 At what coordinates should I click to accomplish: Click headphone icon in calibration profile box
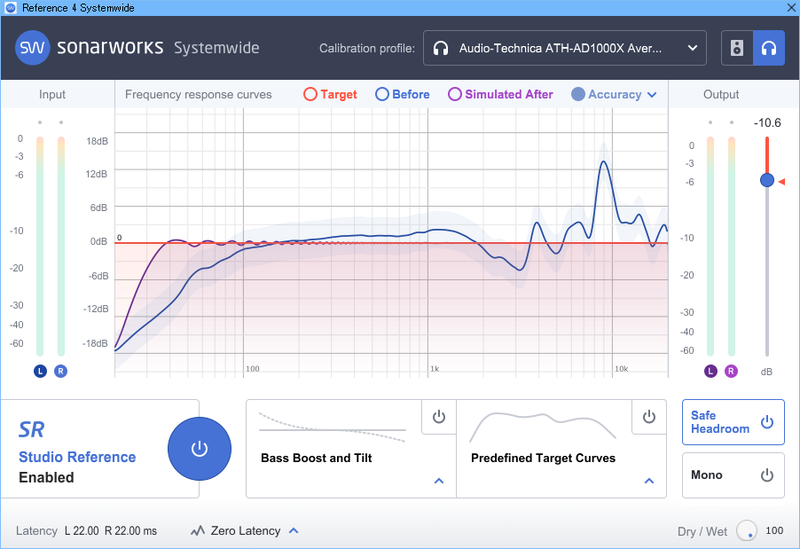coord(441,48)
